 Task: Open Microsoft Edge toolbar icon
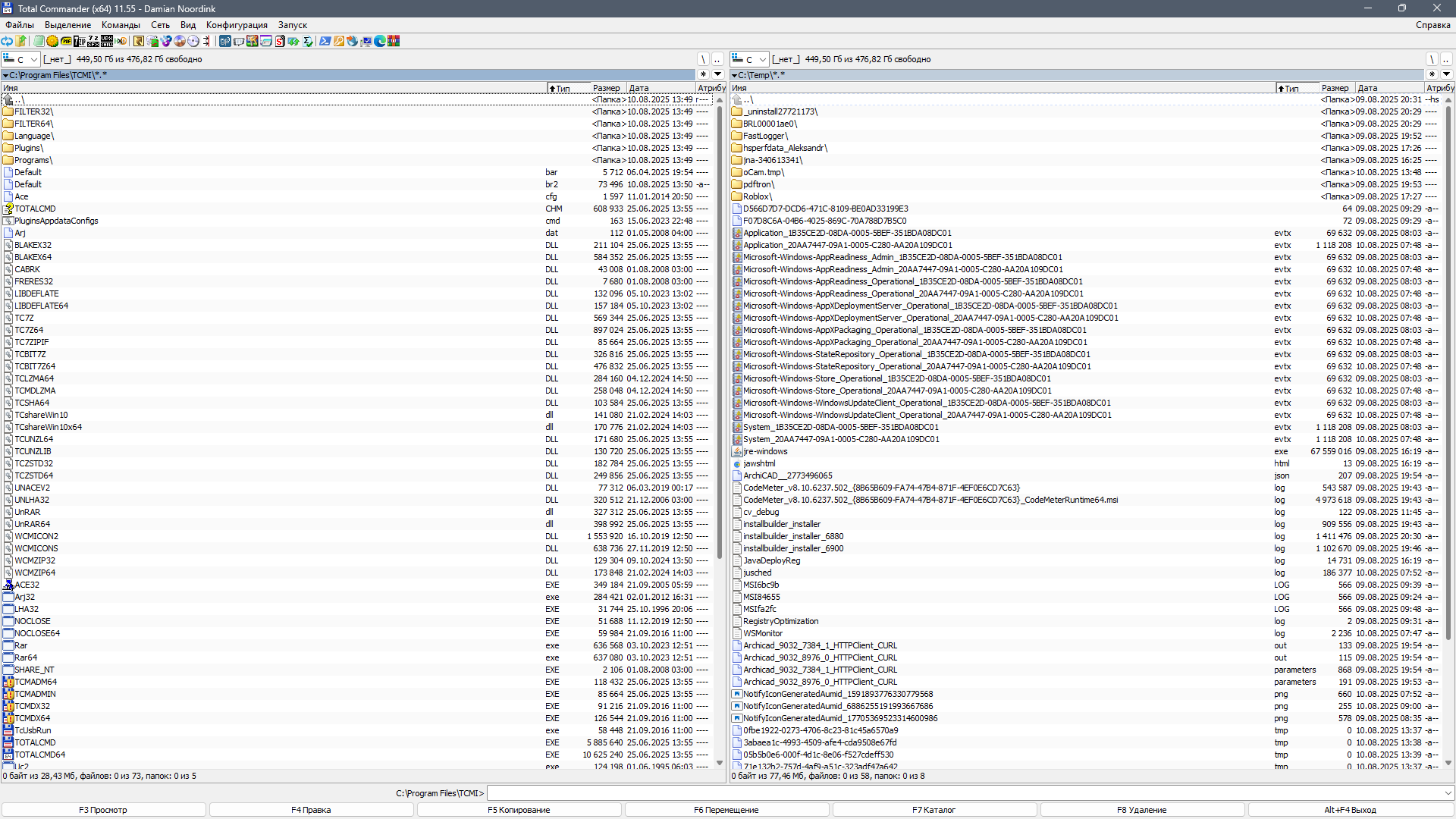[x=380, y=41]
